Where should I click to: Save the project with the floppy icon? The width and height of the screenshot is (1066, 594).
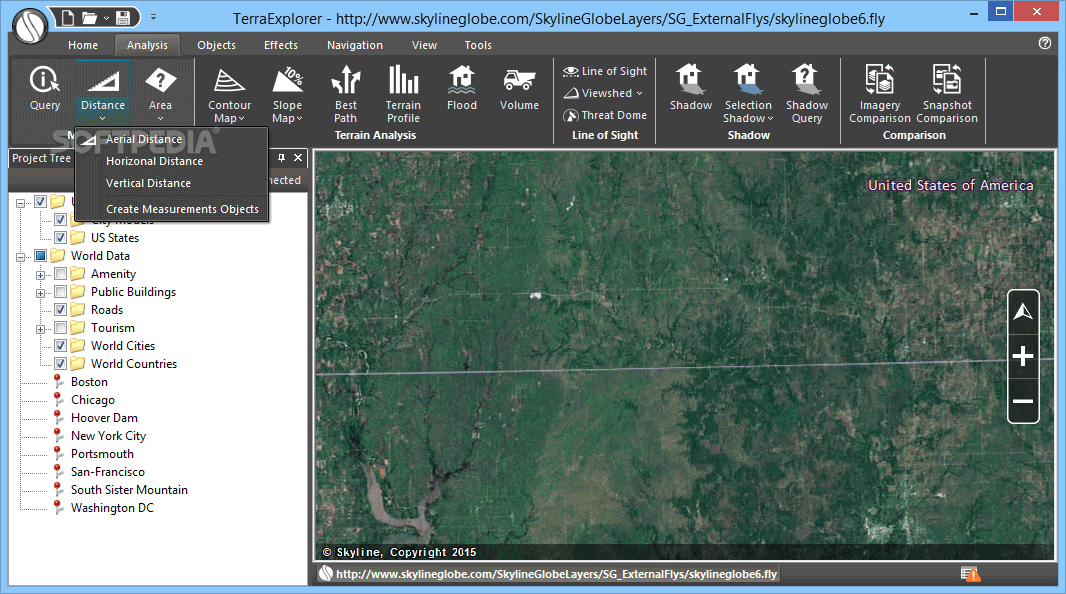[123, 17]
